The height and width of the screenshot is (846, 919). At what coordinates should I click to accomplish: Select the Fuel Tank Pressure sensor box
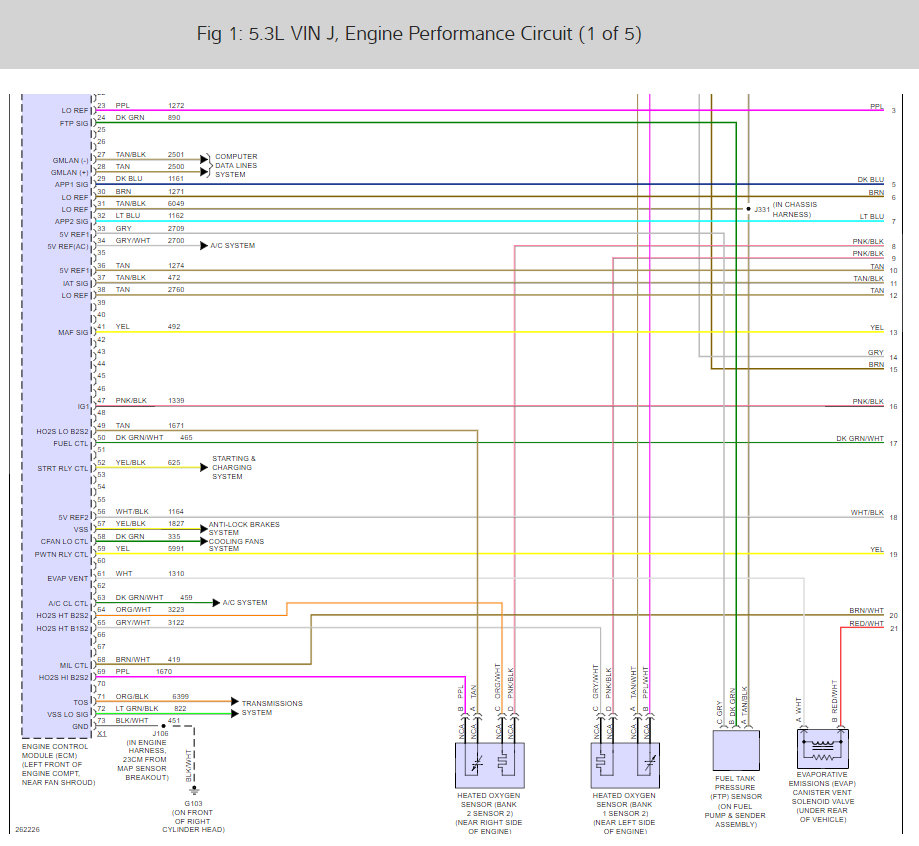pyautogui.click(x=736, y=750)
